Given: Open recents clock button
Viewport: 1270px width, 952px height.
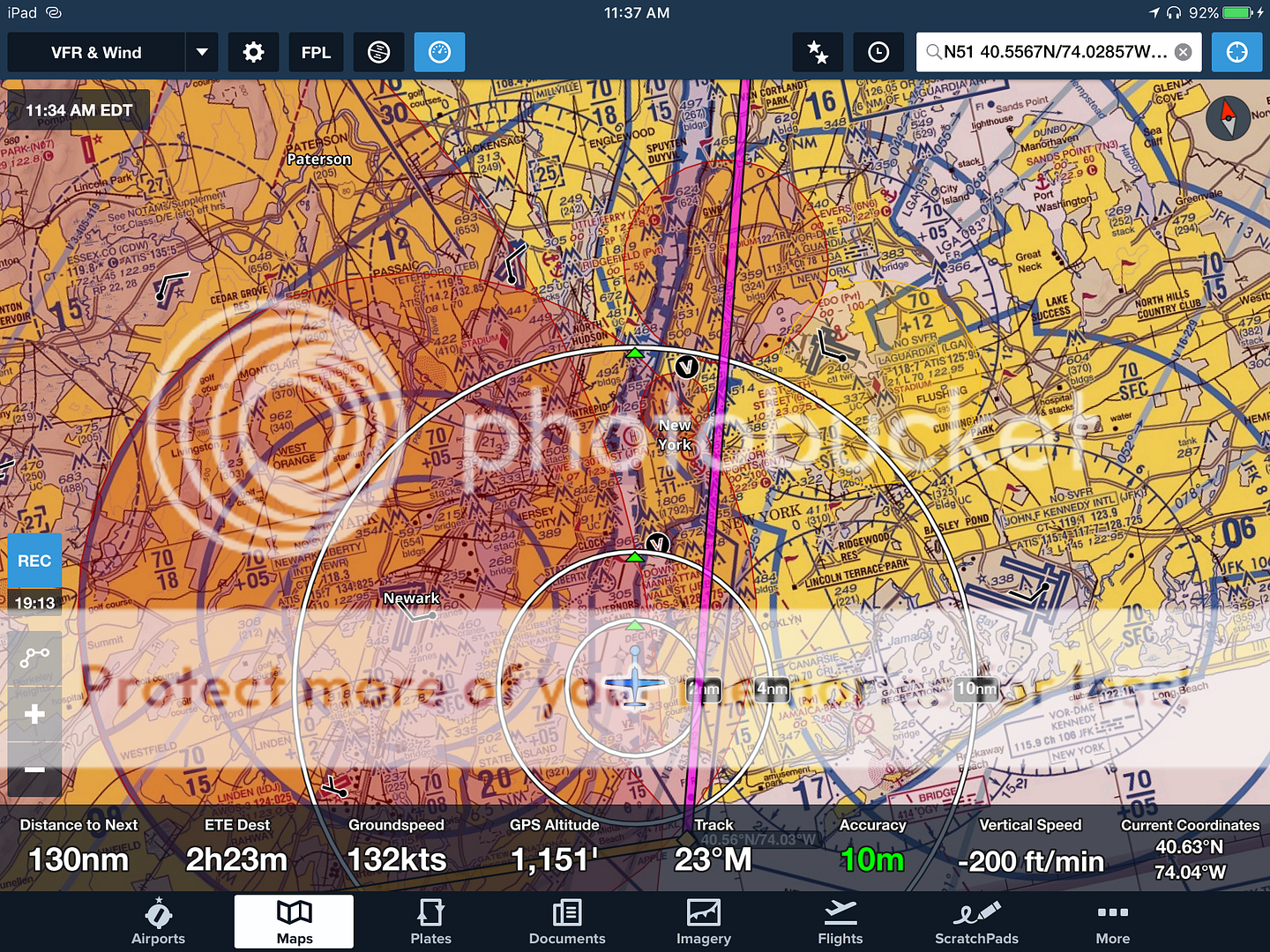Looking at the screenshot, I should [878, 53].
